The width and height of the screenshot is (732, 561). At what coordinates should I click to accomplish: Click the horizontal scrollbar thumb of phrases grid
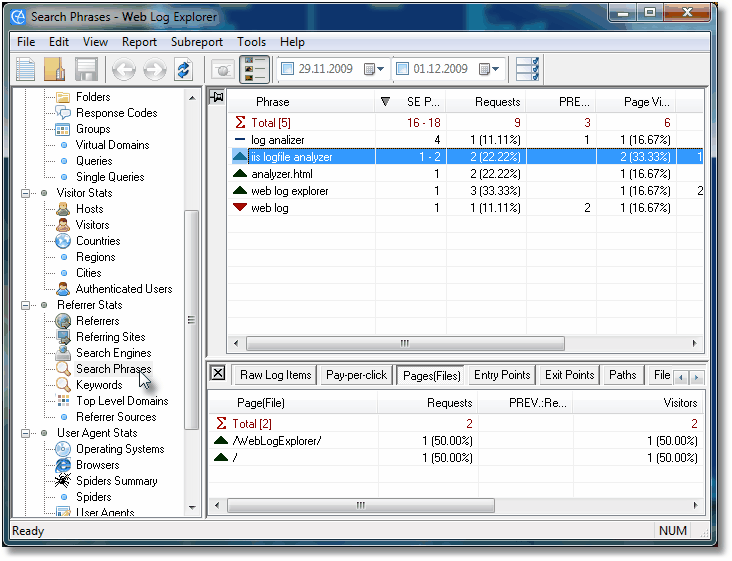405,344
